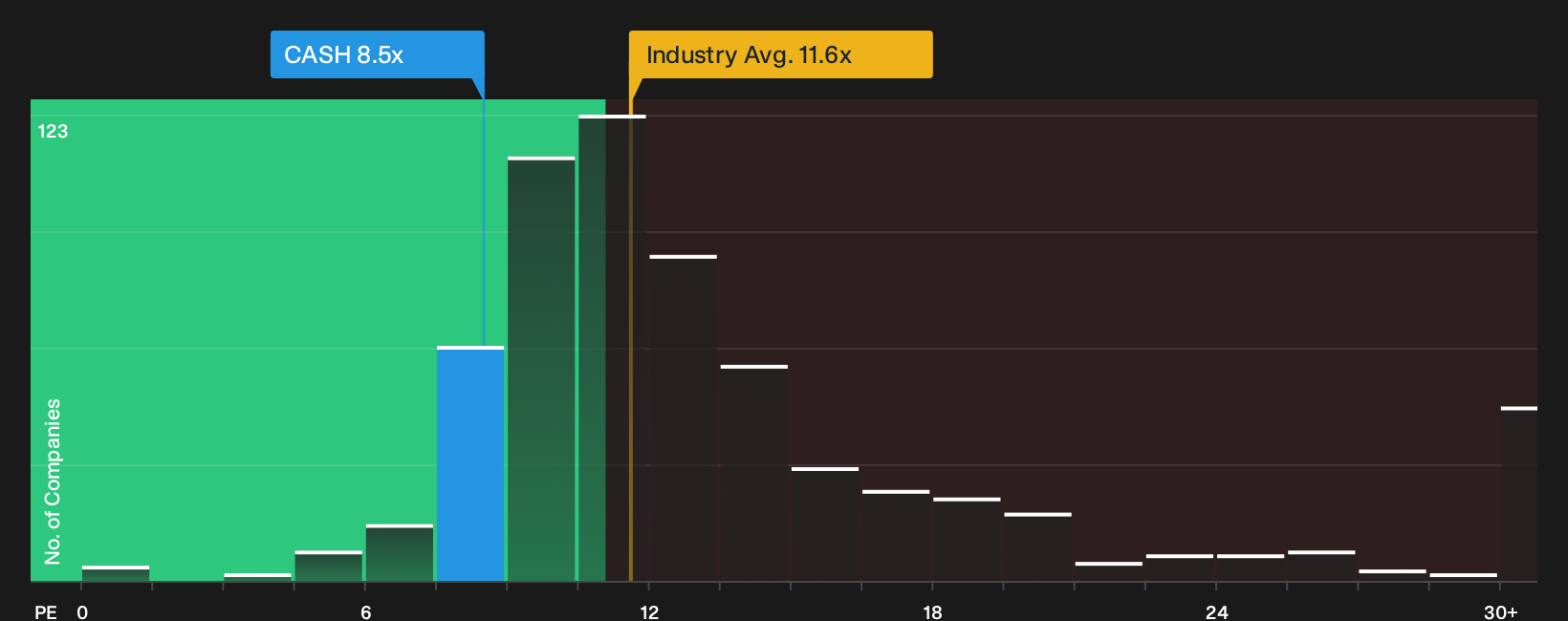Click the small bar at PE 0
This screenshot has height=621, width=1568.
[116, 573]
